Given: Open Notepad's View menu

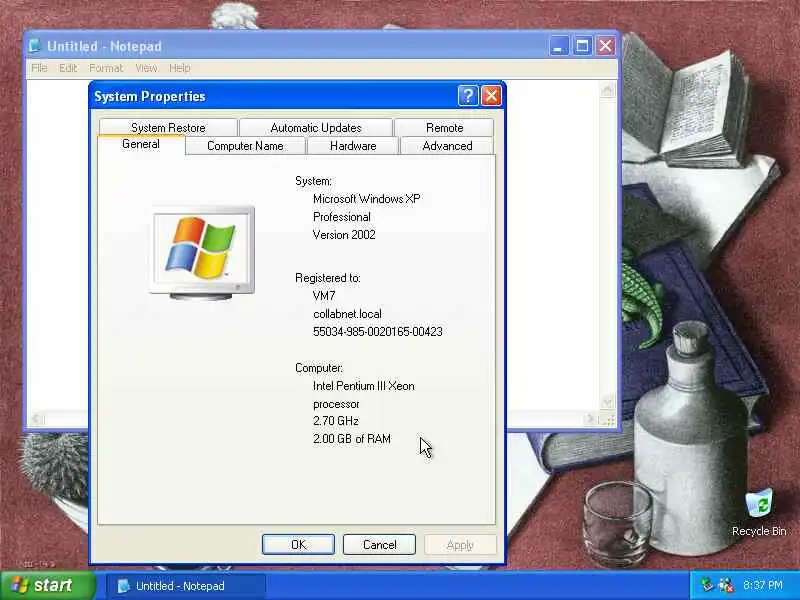Looking at the screenshot, I should pos(146,68).
